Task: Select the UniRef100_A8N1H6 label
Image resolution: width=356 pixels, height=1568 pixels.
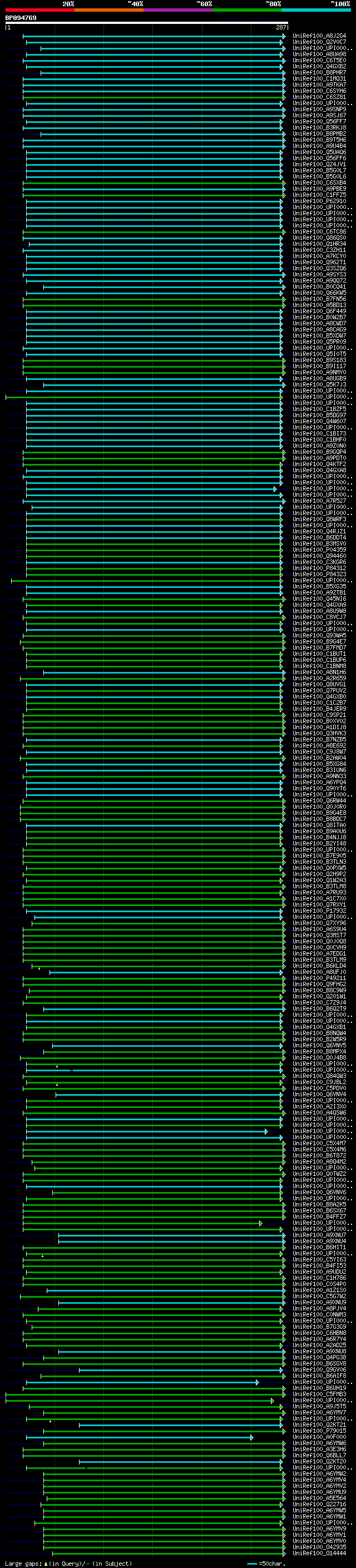Action: point(319,672)
